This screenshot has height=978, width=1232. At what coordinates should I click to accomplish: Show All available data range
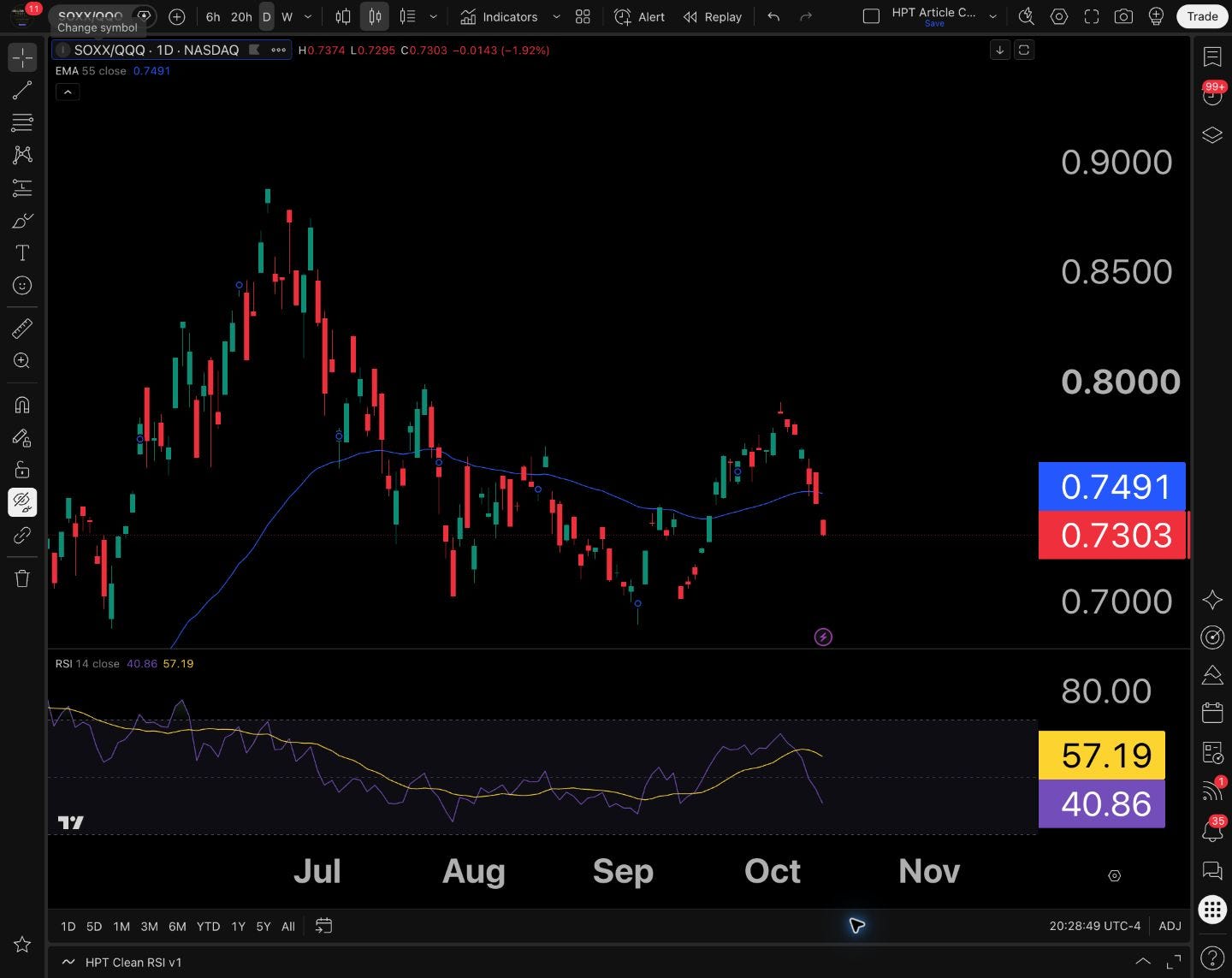point(288,926)
